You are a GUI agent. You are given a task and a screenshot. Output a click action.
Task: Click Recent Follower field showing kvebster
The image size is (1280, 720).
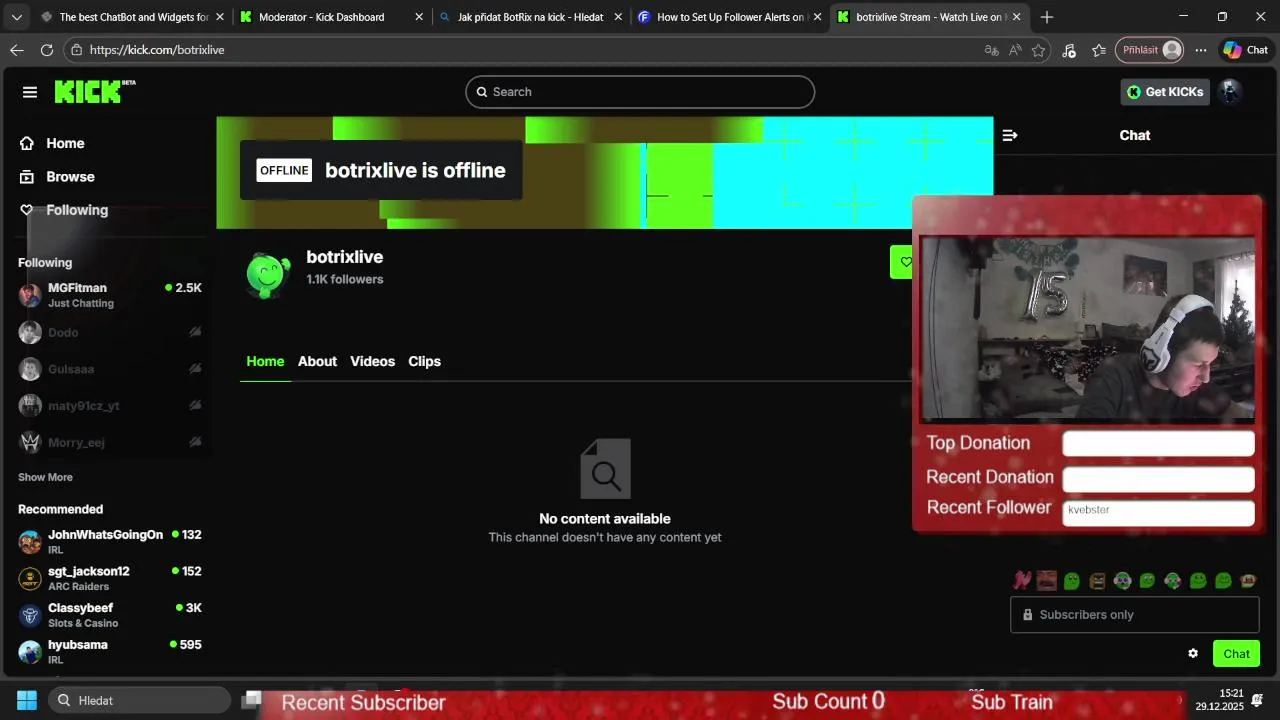(x=1158, y=513)
